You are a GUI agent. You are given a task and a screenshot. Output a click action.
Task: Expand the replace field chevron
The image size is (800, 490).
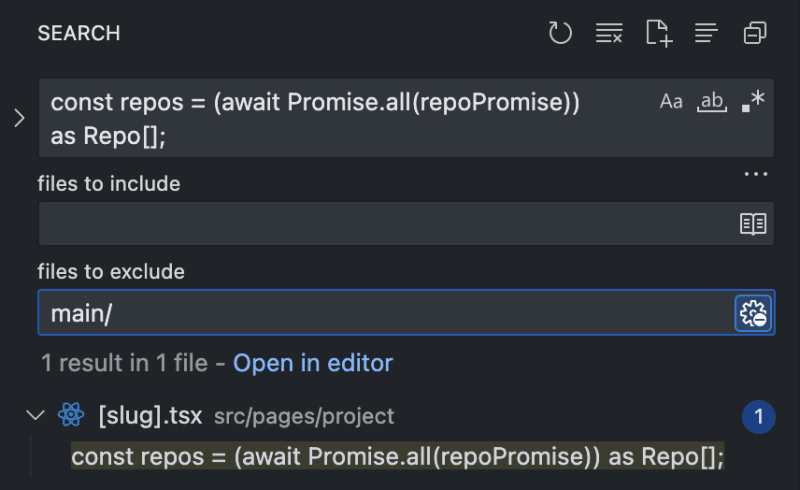click(19, 118)
